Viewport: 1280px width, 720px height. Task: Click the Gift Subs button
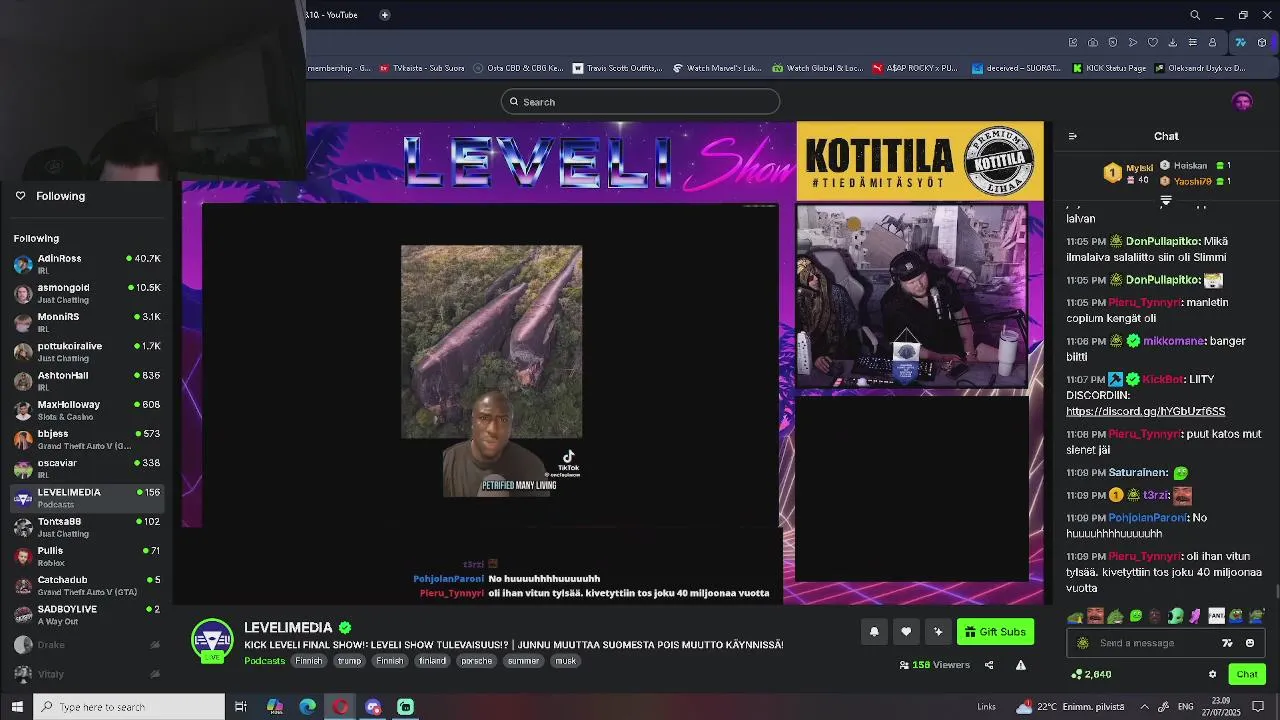click(x=995, y=632)
